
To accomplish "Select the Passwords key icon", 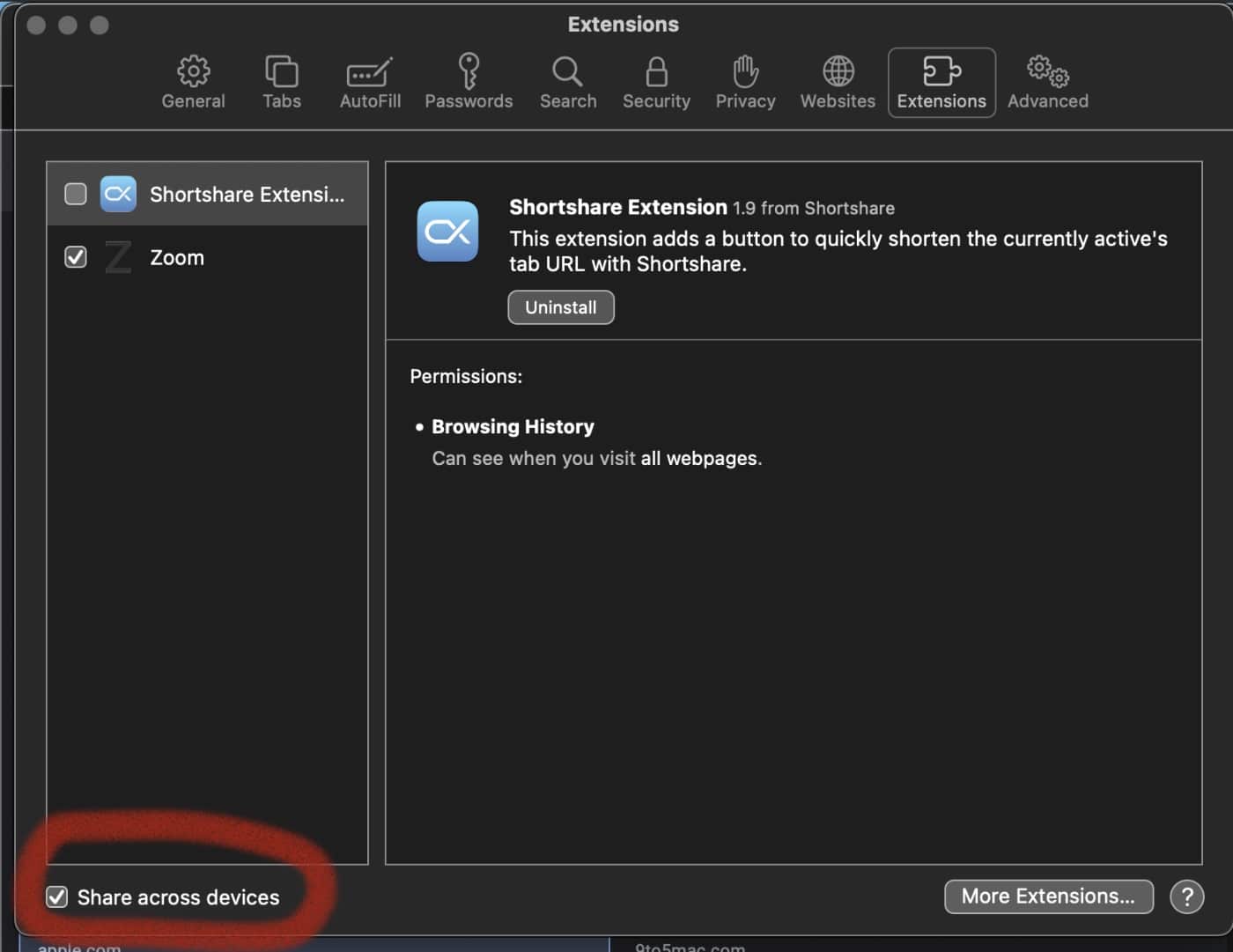I will click(469, 71).
